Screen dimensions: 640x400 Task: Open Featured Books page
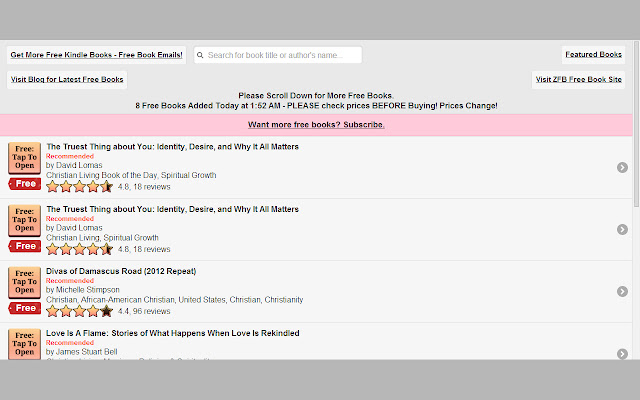click(x=593, y=54)
